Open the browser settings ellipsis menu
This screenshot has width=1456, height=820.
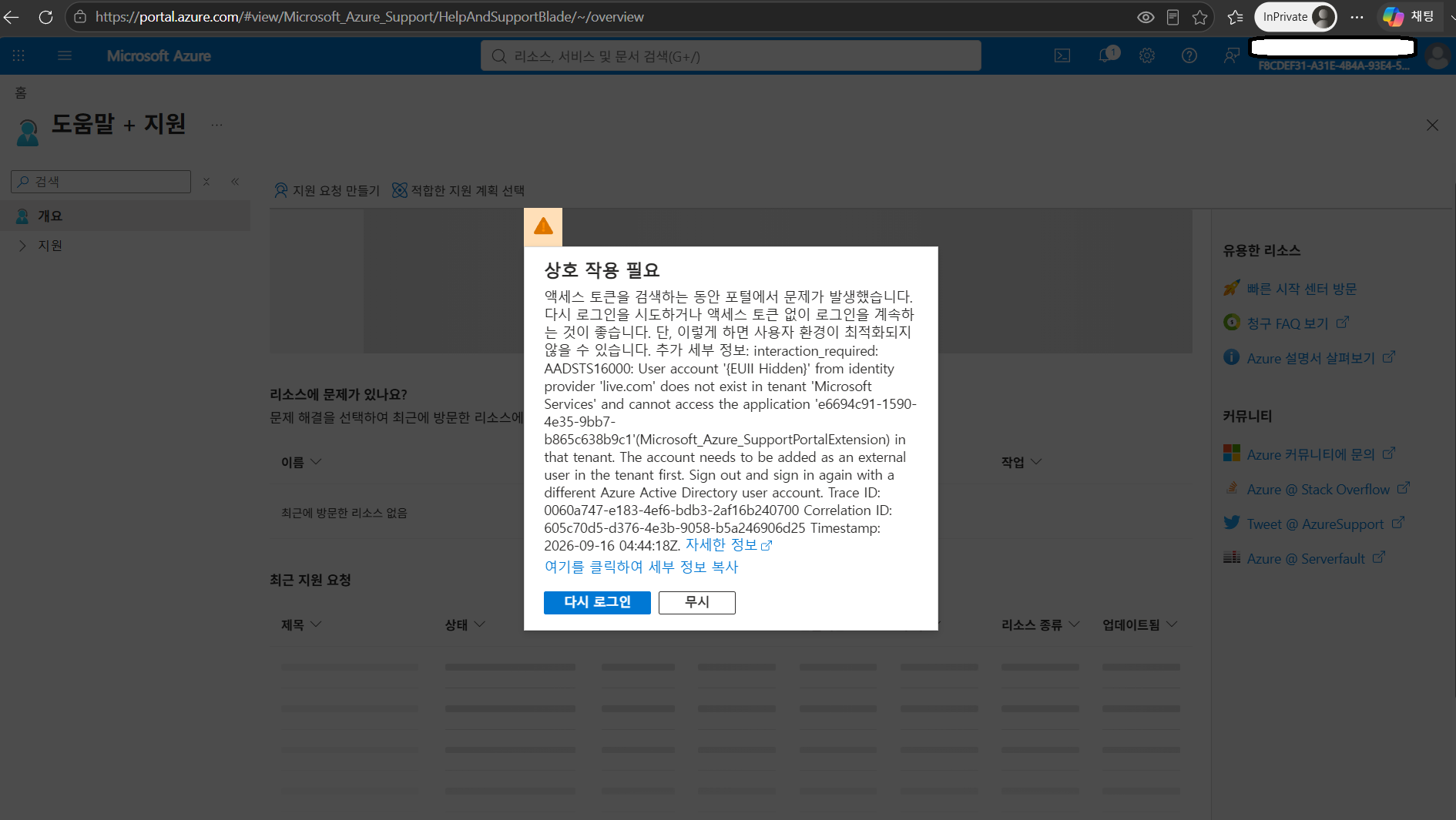(1357, 17)
